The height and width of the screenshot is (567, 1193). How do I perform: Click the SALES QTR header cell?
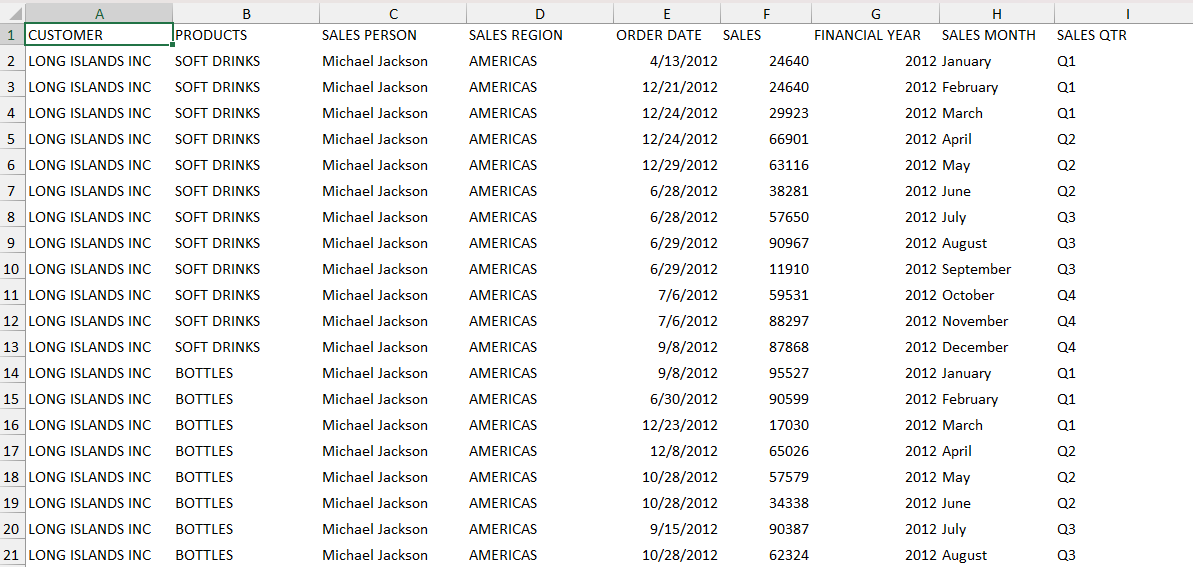1123,35
